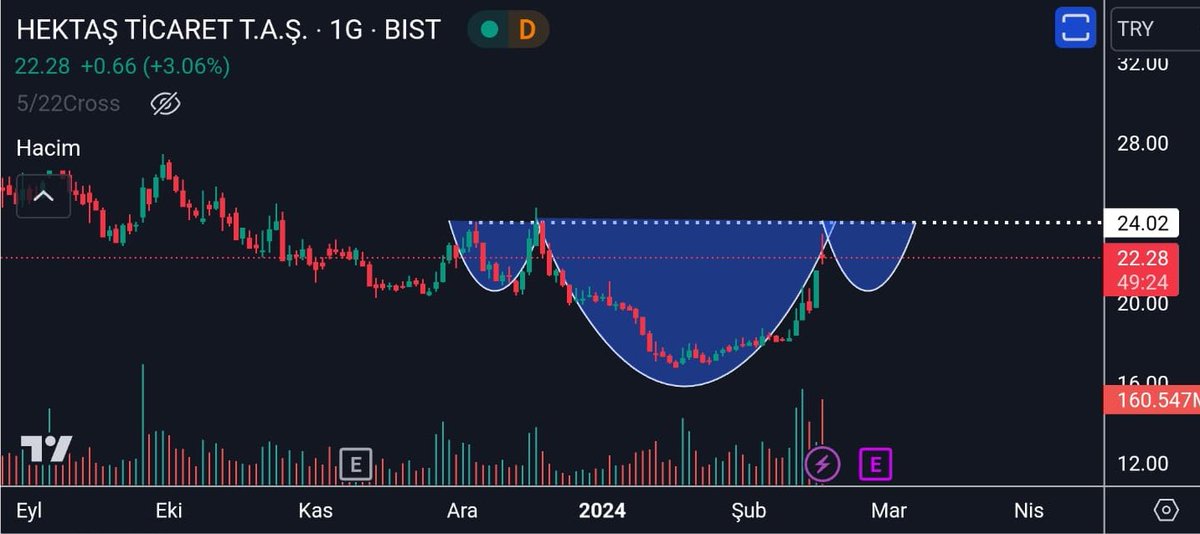
Task: Click the 28.00 price axis value
Action: coord(1142,143)
